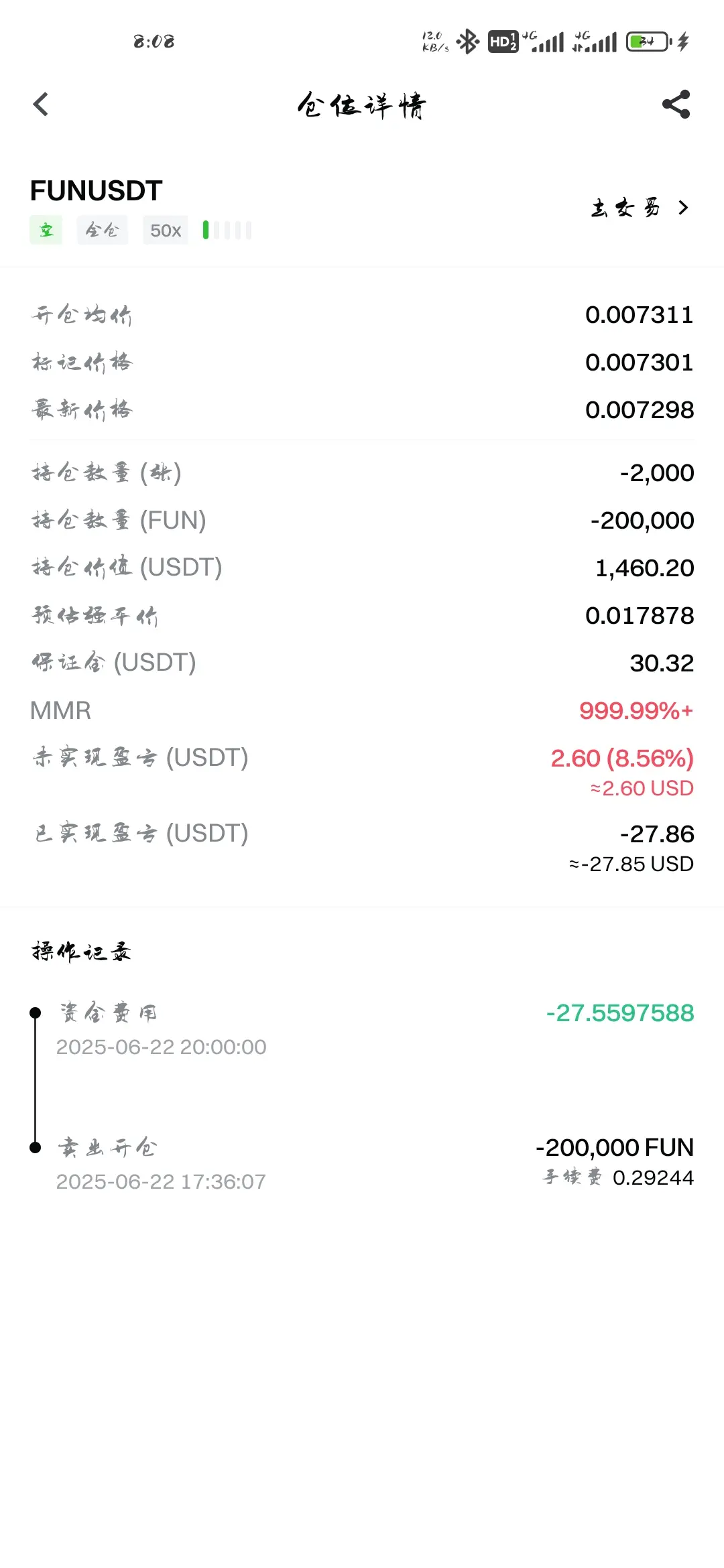724x1568 pixels.
Task: Tap the 50x leverage badge
Action: (x=166, y=230)
